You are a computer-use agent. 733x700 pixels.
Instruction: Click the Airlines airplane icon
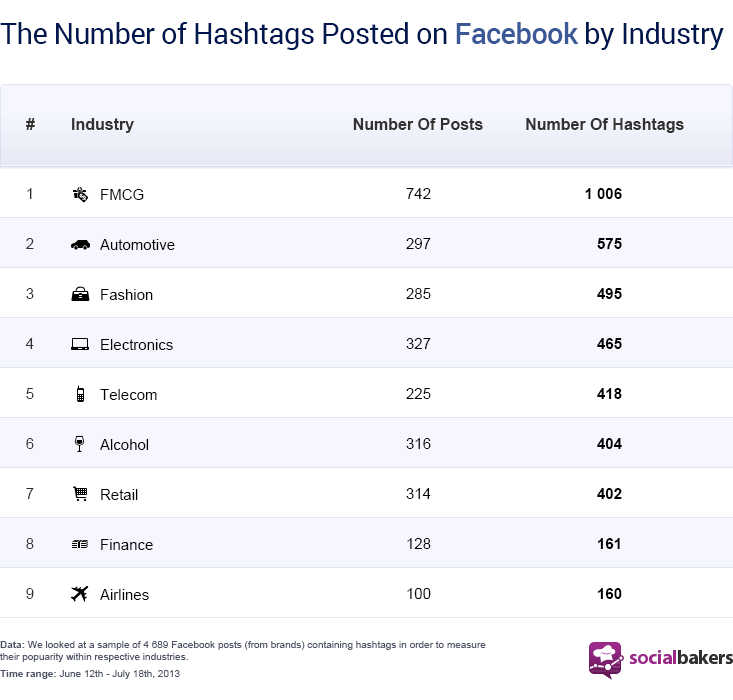(80, 594)
